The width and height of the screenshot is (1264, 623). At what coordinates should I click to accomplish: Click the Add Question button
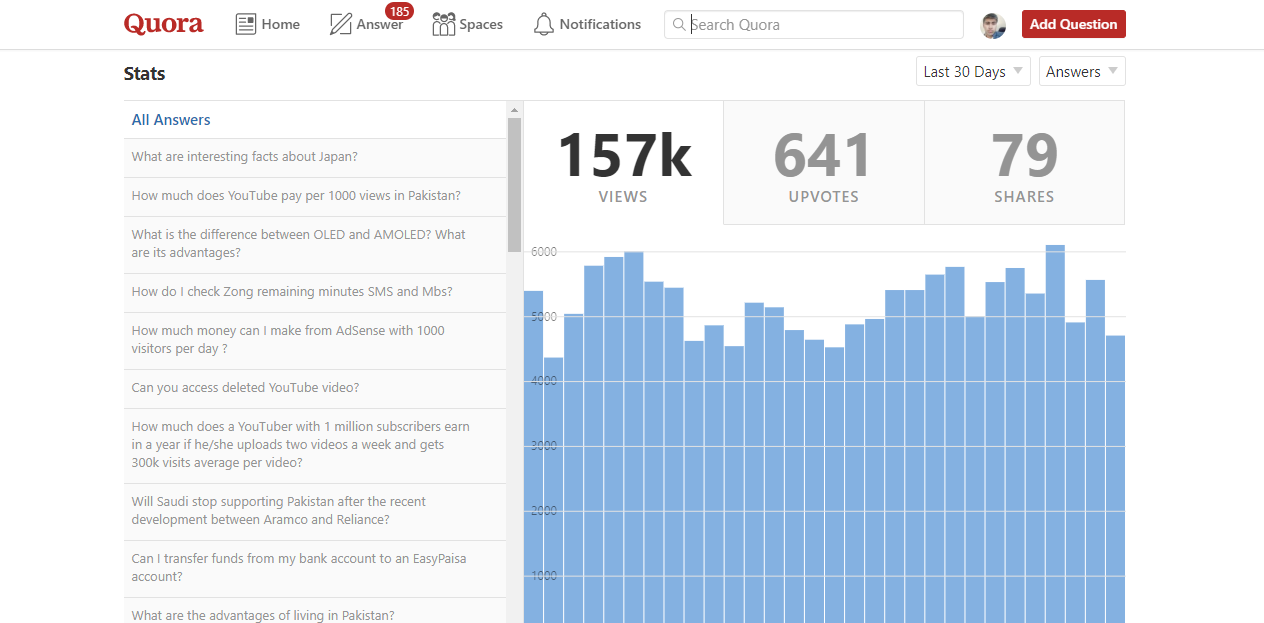[x=1074, y=24]
